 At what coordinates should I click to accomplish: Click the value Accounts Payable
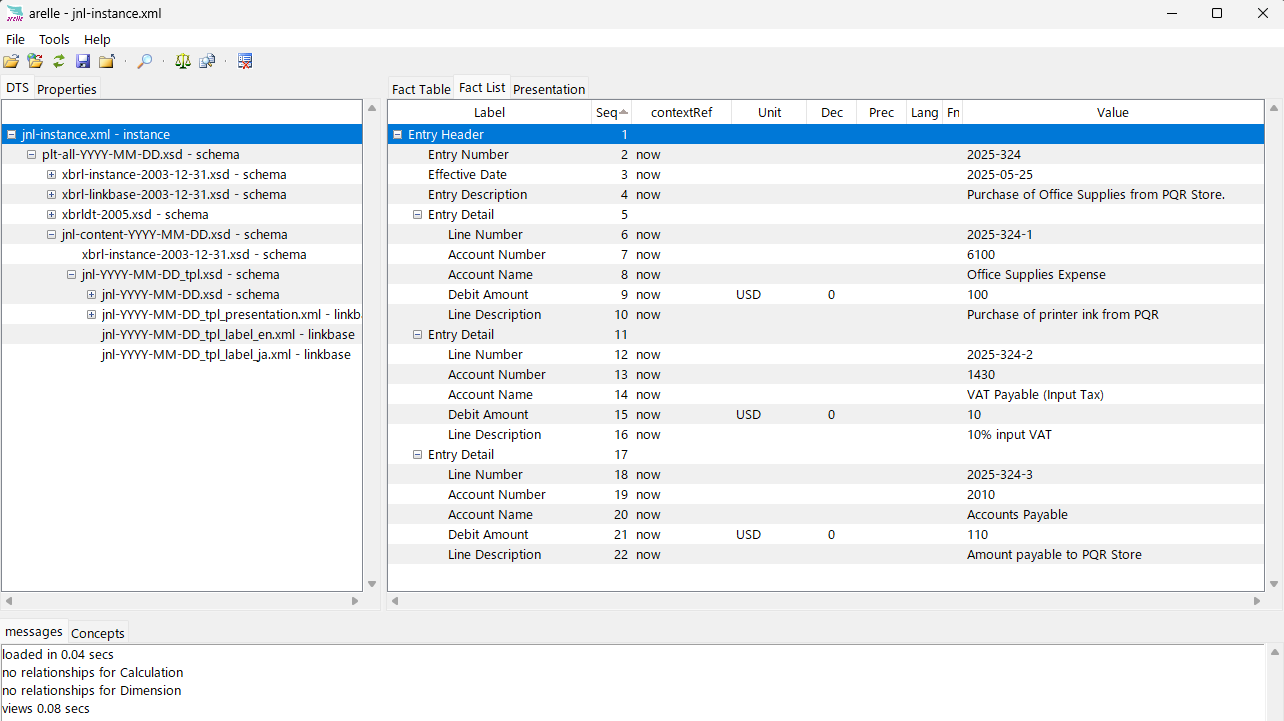(1017, 514)
